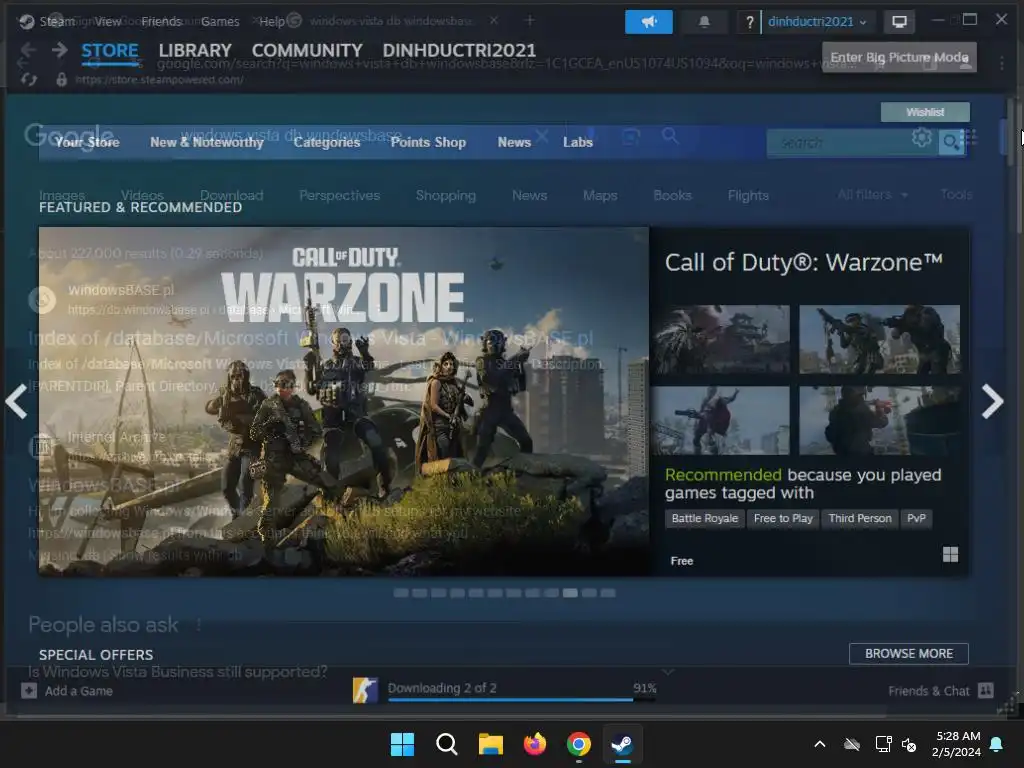The image size is (1024, 768).
Task: Click the Steam store search field
Action: (x=852, y=142)
